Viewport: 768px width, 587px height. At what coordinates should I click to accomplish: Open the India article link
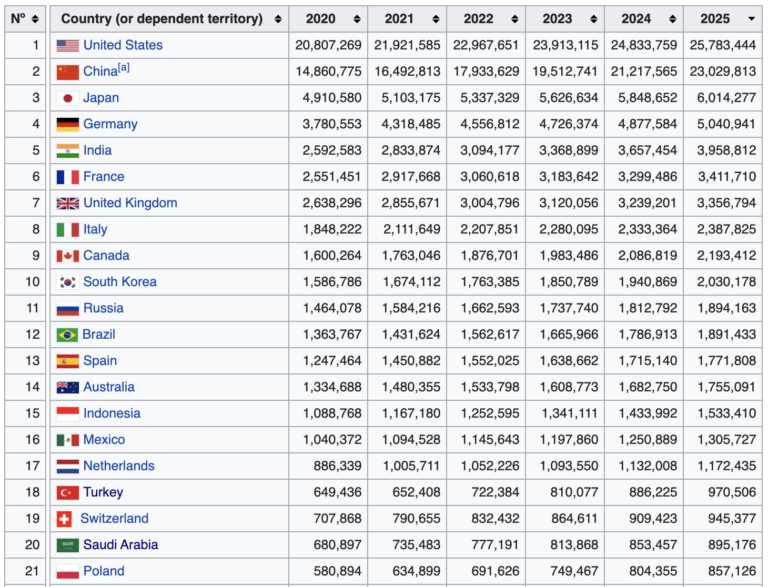pos(97,150)
